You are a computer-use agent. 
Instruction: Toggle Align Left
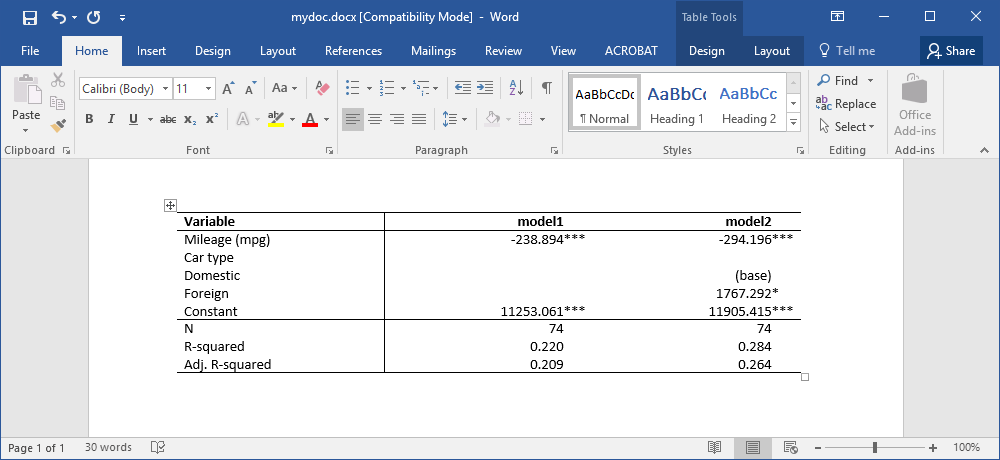[x=352, y=119]
